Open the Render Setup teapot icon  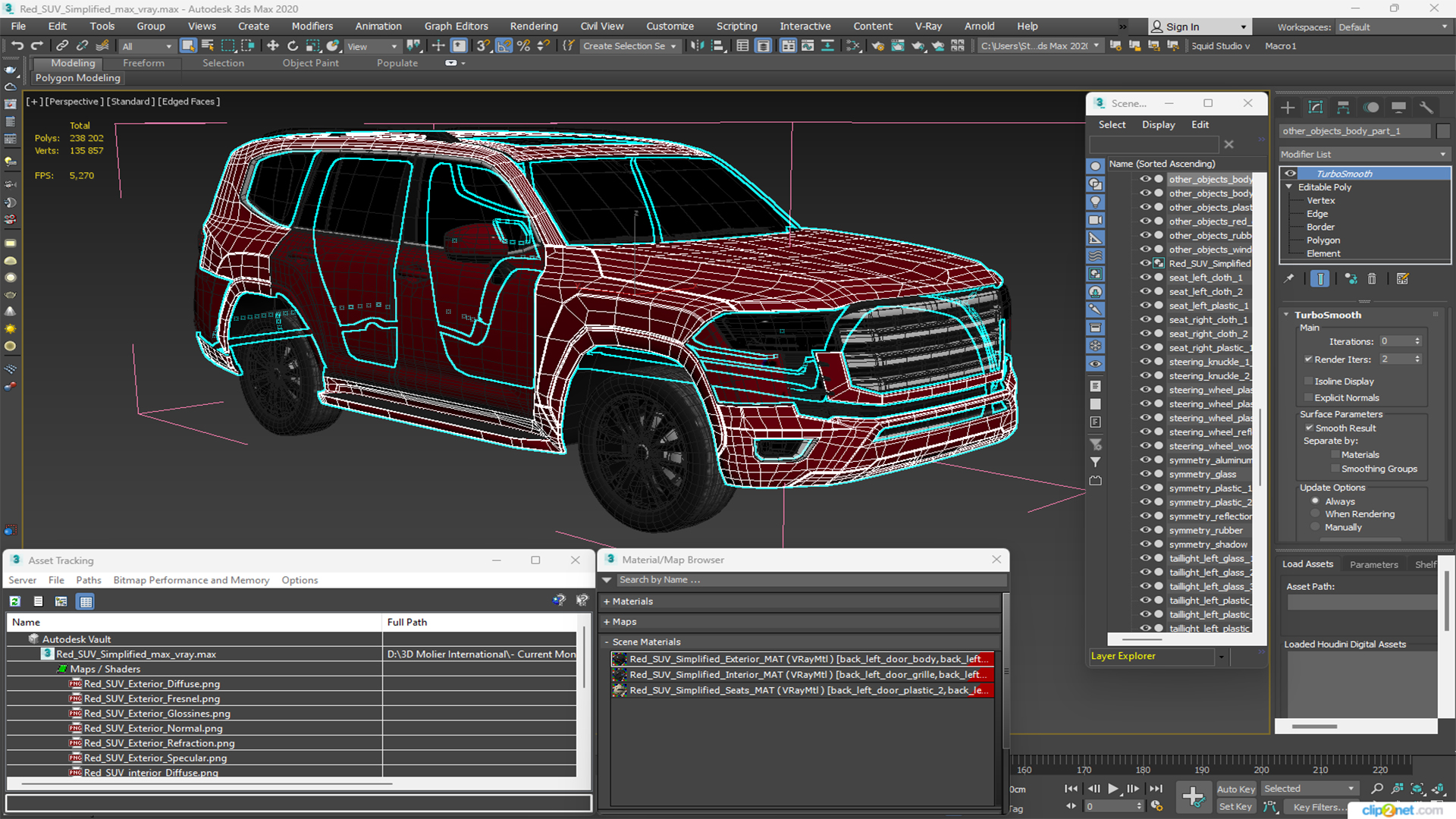(x=877, y=46)
